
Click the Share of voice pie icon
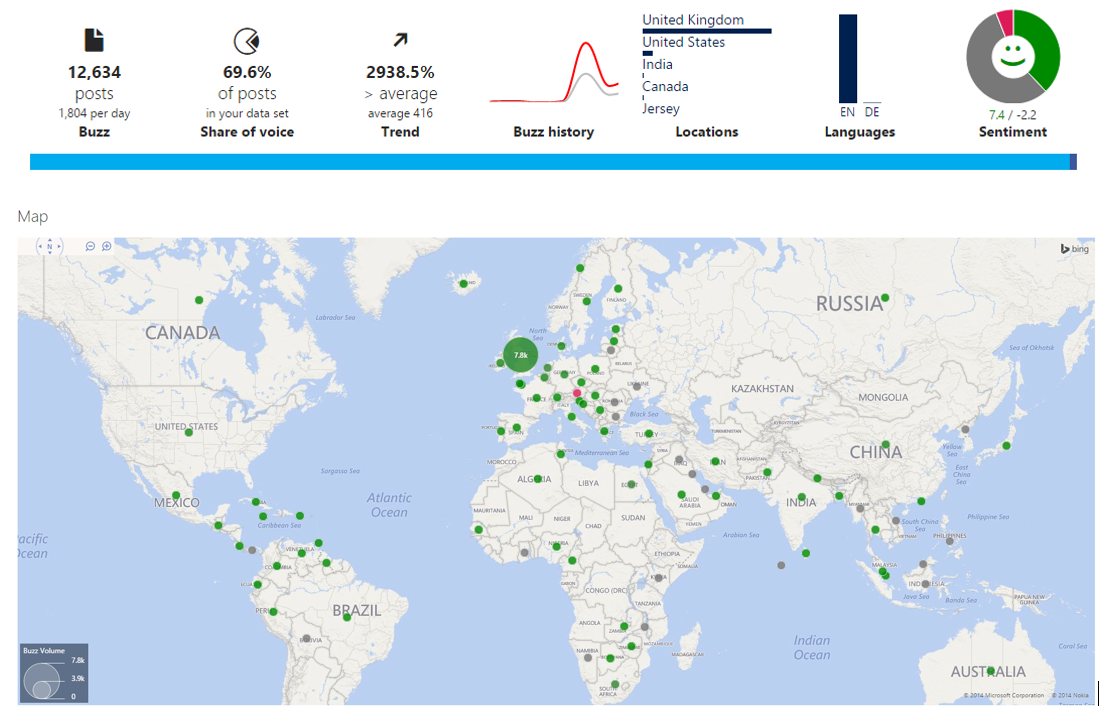[x=246, y=41]
